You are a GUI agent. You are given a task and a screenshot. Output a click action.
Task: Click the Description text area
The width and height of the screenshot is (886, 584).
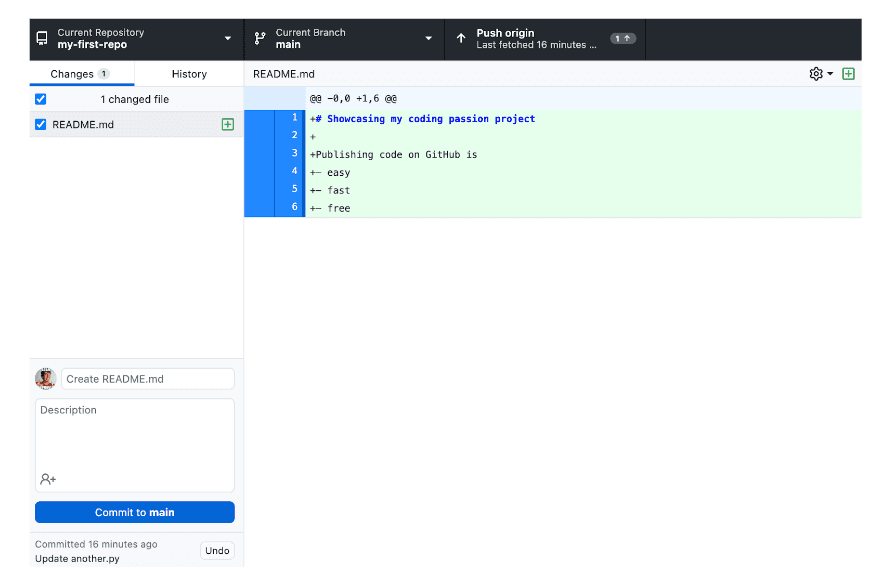(135, 435)
